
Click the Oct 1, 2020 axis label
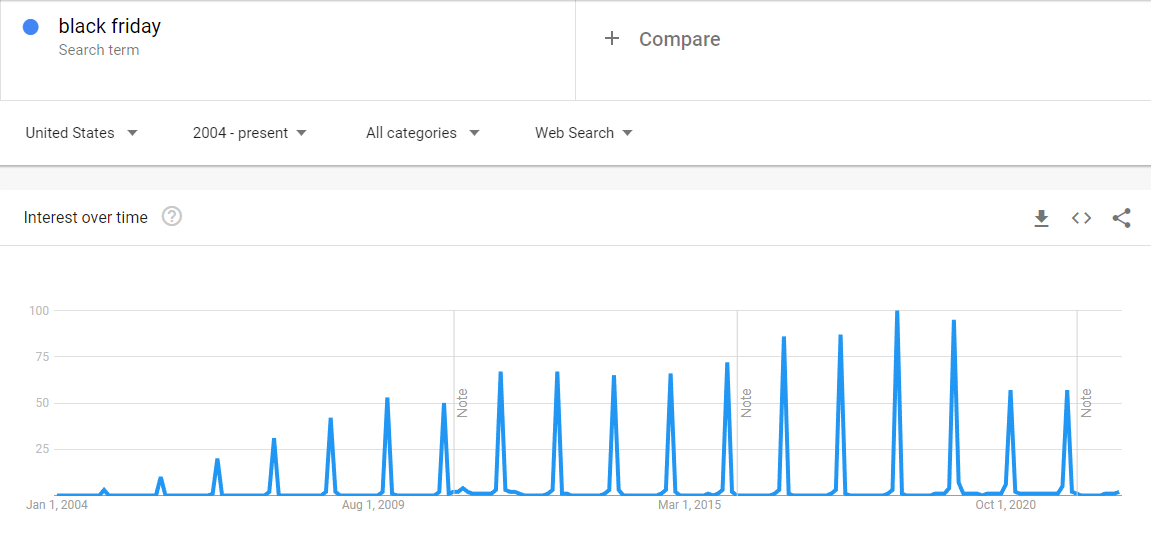pos(1005,505)
